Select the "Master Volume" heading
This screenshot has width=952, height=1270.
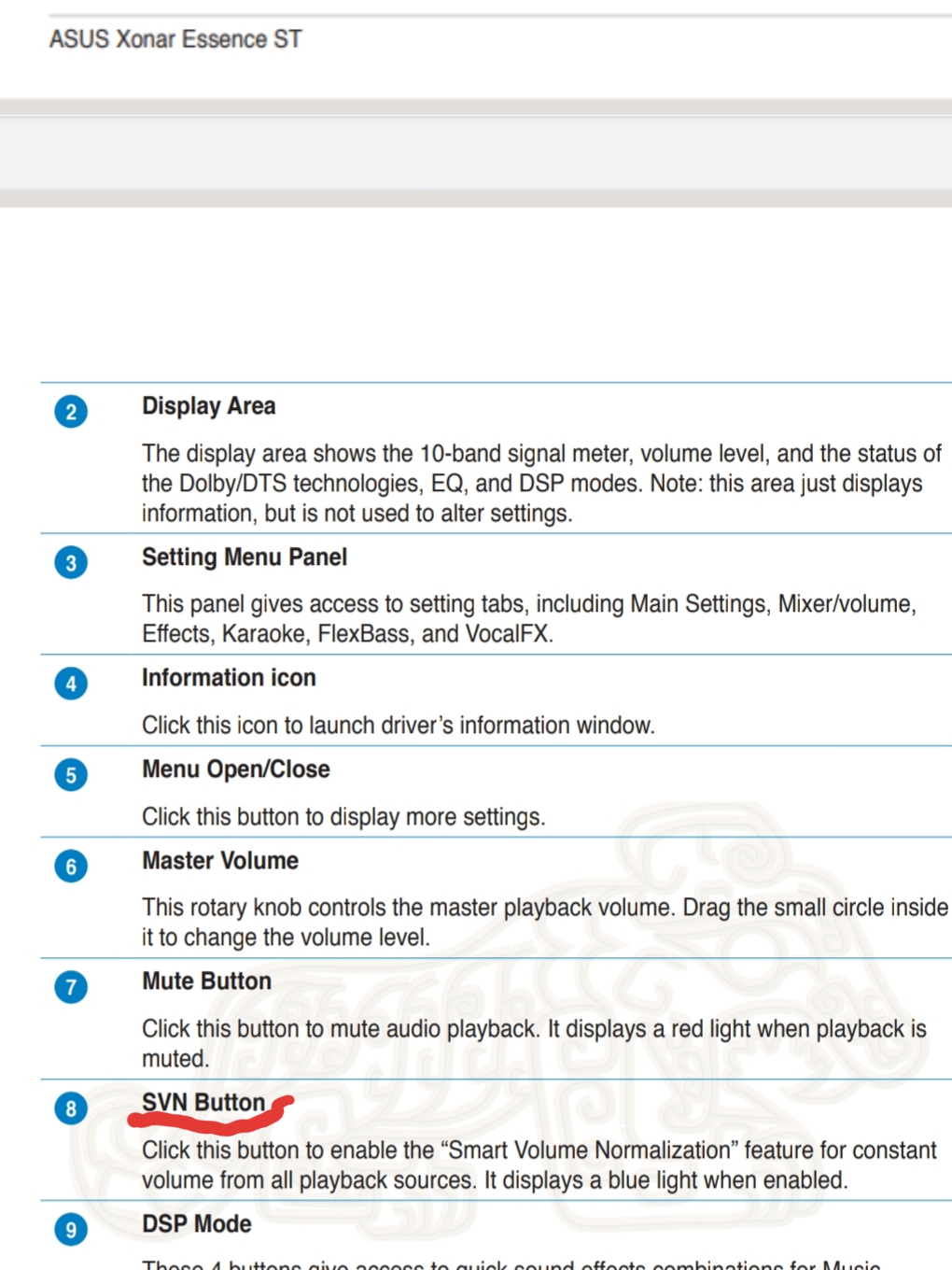click(x=220, y=861)
